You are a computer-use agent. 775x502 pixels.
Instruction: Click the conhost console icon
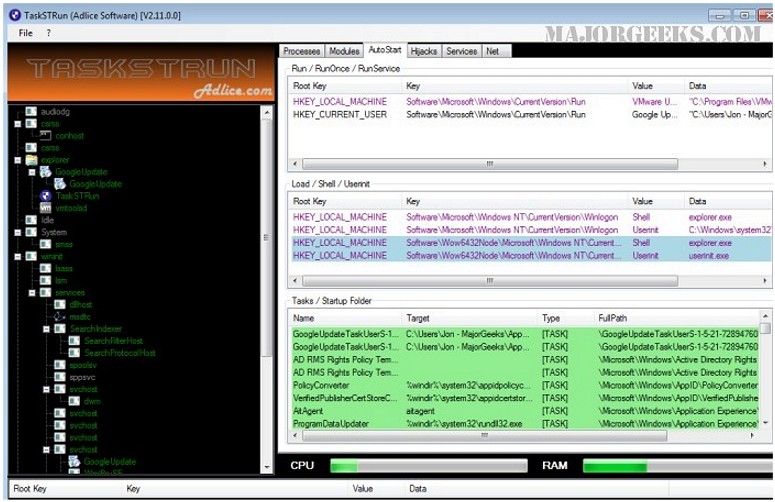tap(45, 135)
